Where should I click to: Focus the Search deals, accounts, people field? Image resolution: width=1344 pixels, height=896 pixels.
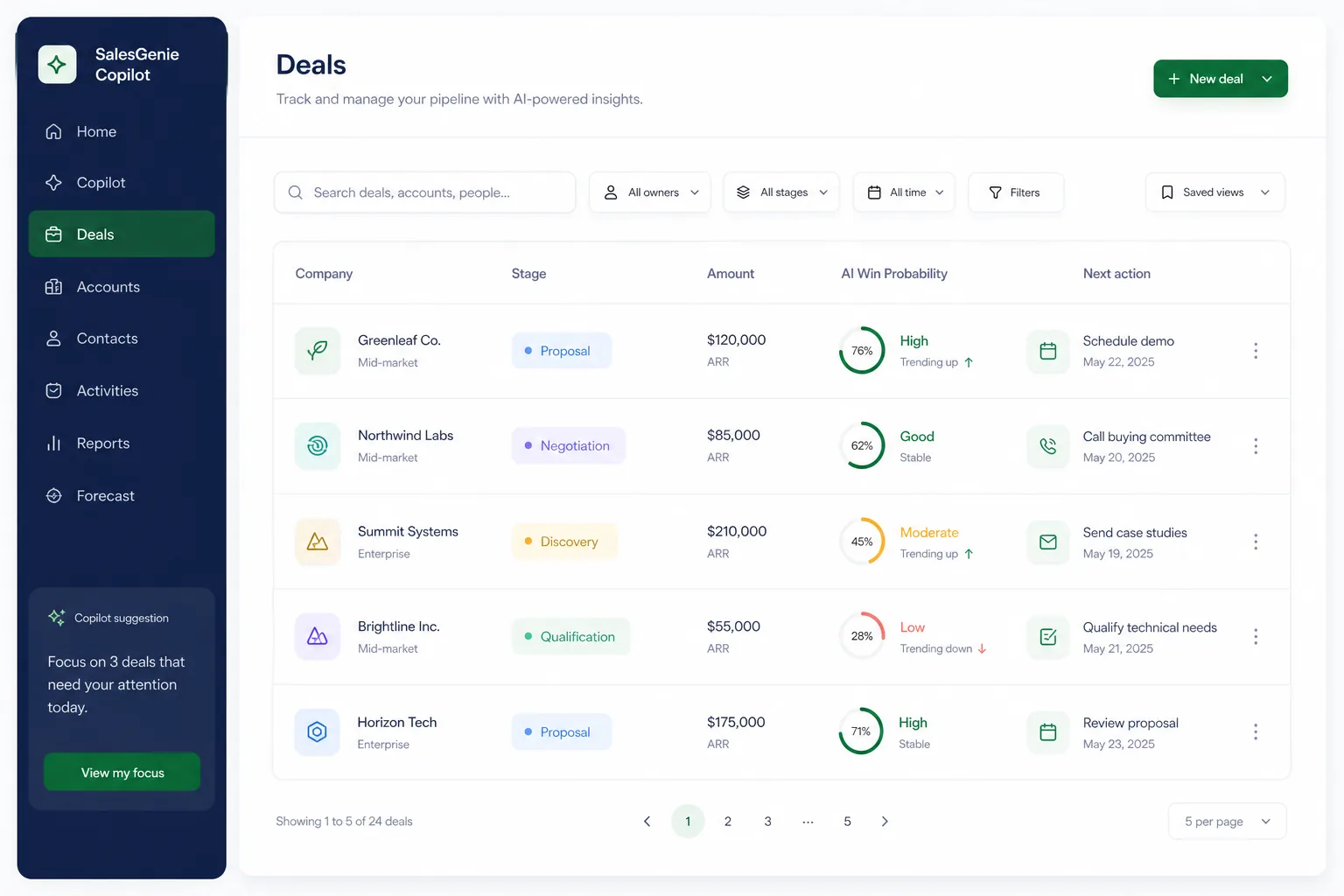click(425, 192)
